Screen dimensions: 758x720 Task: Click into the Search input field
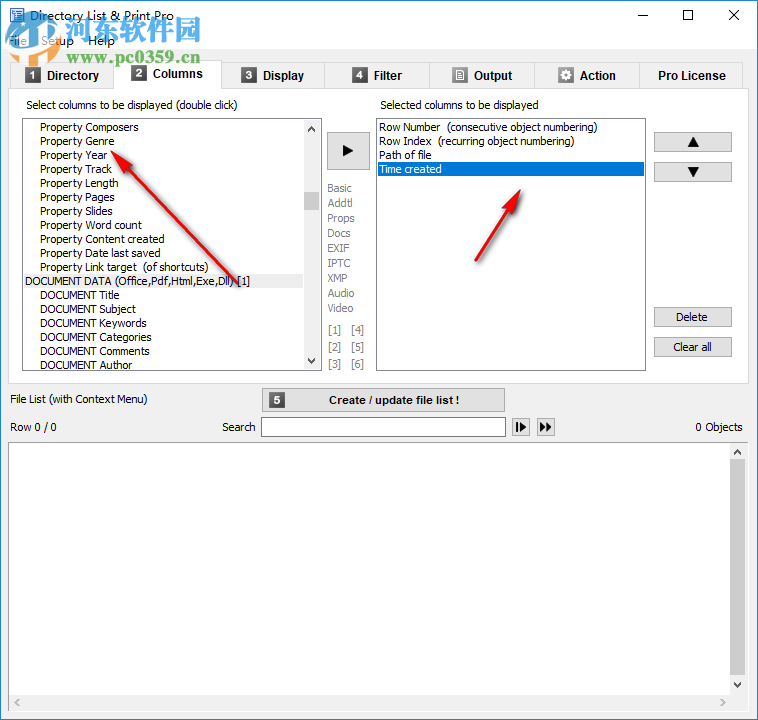pos(383,427)
